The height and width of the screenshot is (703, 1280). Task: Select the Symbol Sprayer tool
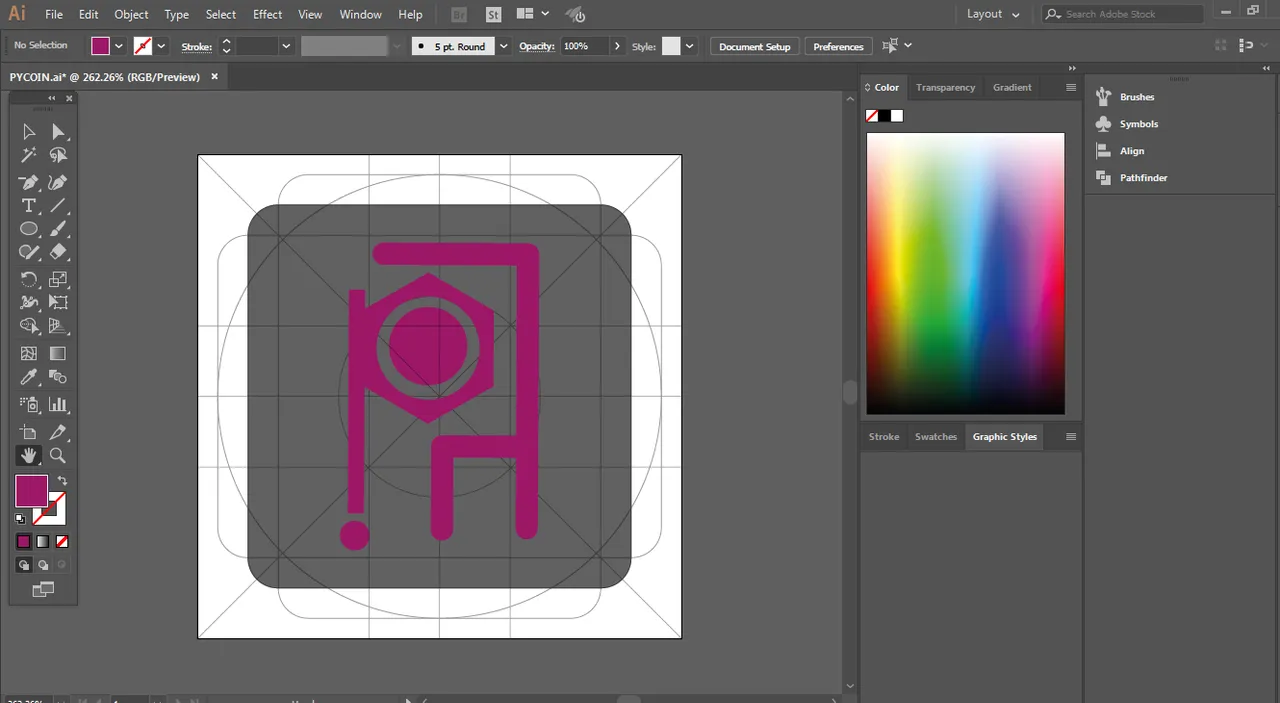29,404
